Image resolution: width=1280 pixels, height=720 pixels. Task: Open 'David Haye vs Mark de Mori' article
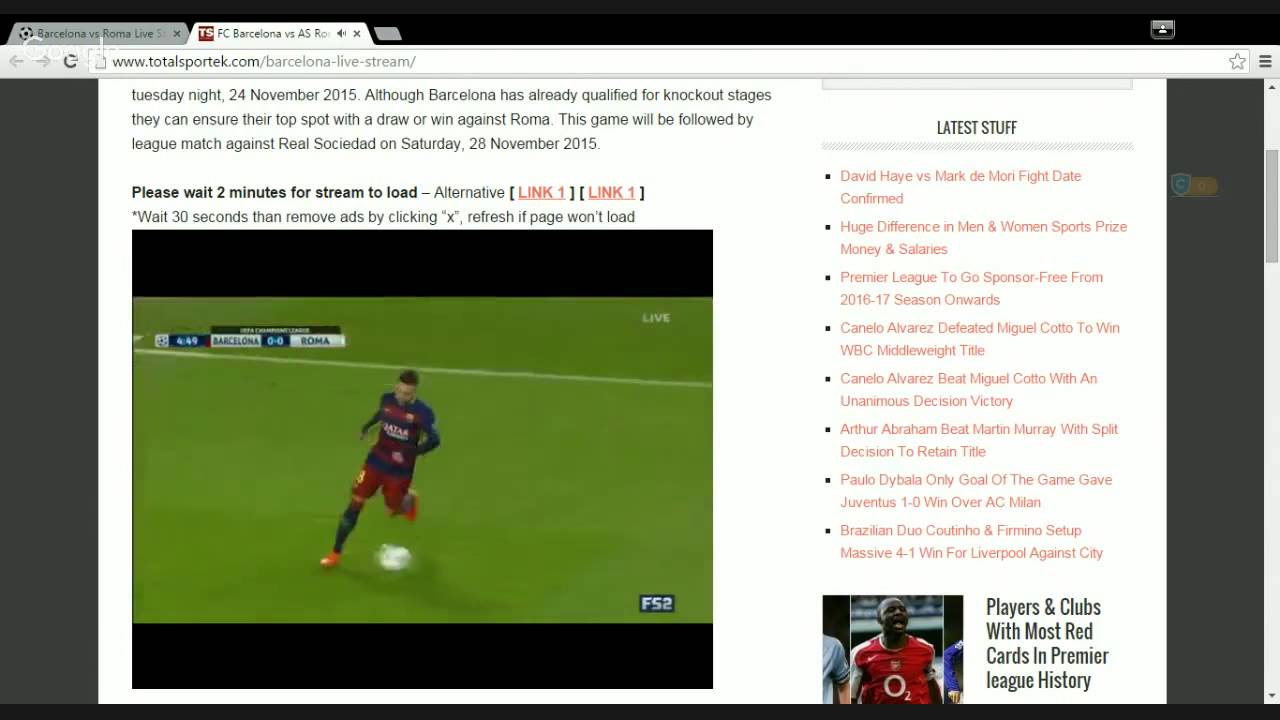[960, 187]
